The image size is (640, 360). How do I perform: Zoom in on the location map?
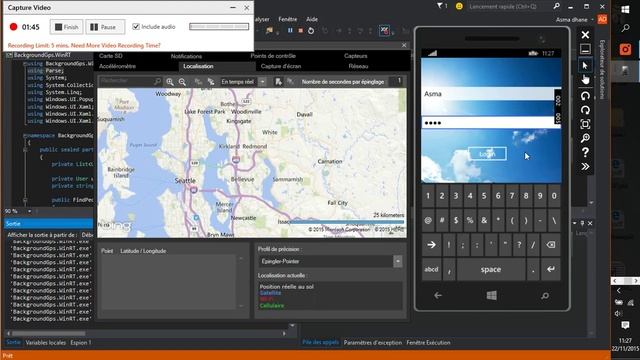click(x=170, y=82)
